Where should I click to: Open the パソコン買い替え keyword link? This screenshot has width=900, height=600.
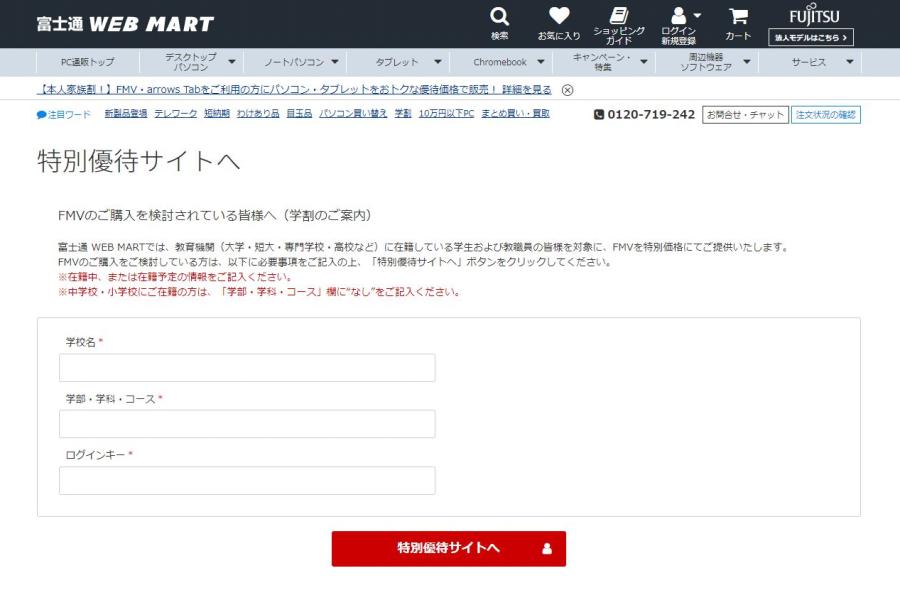pyautogui.click(x=353, y=114)
